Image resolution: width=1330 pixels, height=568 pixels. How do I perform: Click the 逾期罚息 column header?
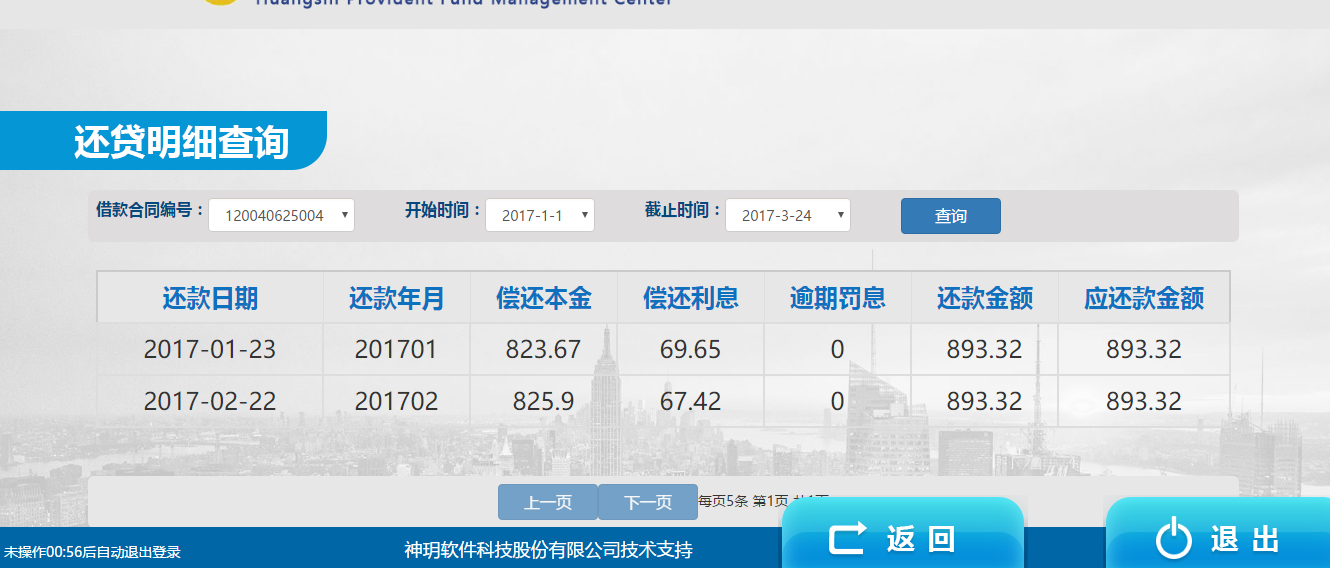click(x=837, y=298)
